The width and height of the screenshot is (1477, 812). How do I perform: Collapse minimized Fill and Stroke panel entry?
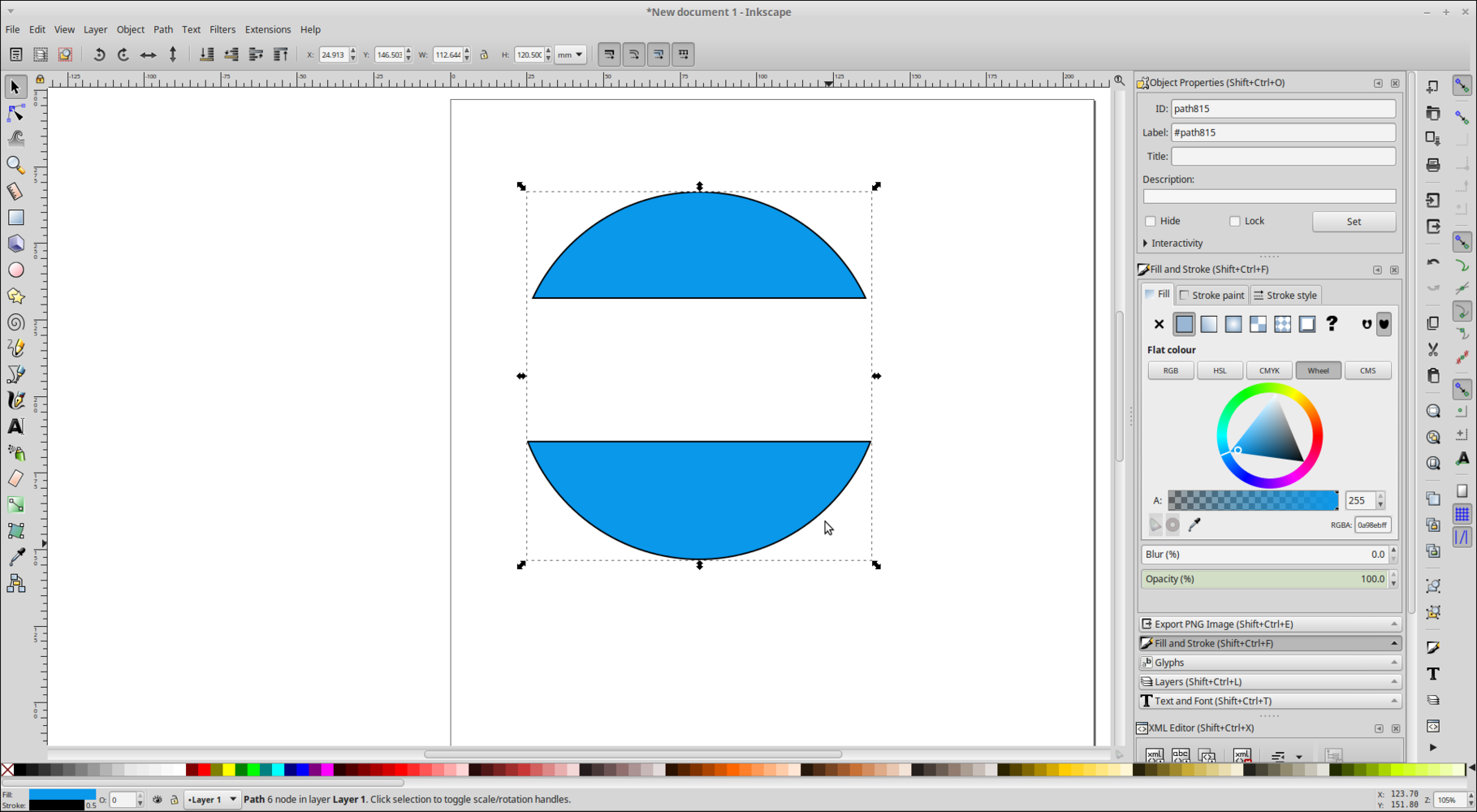[1270, 643]
